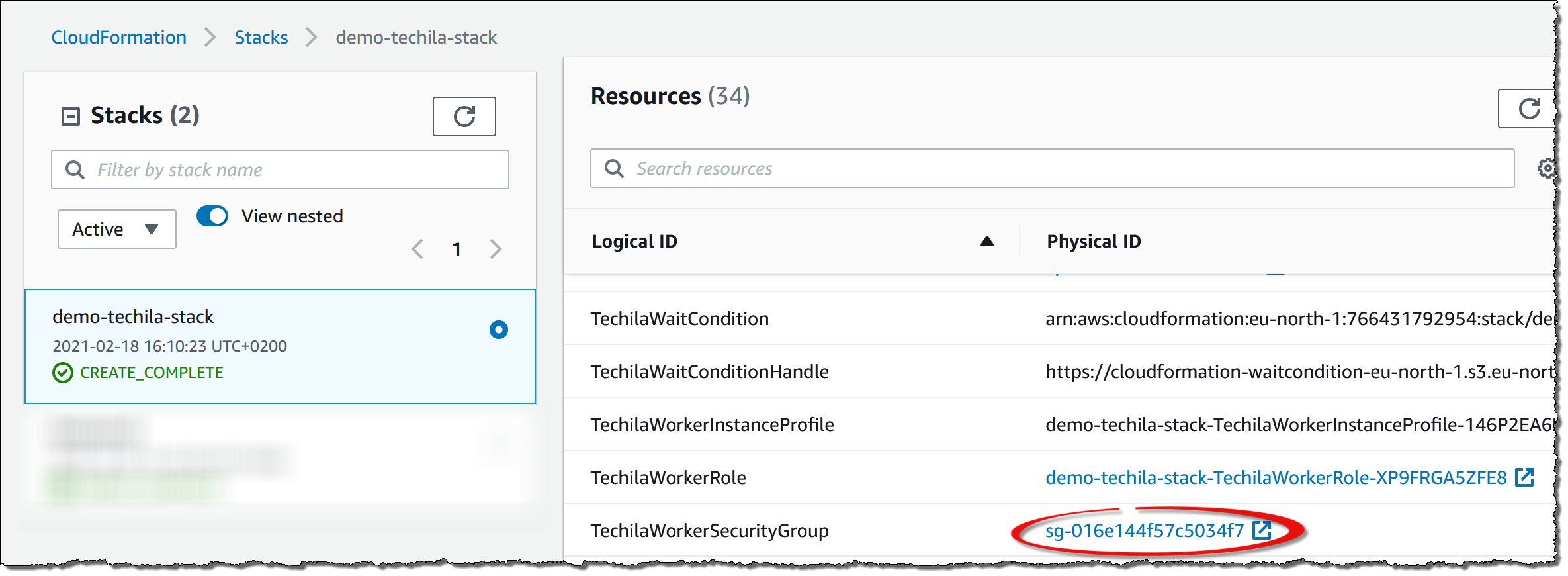The image size is (1568, 576).
Task: Open resources table settings gear
Action: pyautogui.click(x=1546, y=169)
